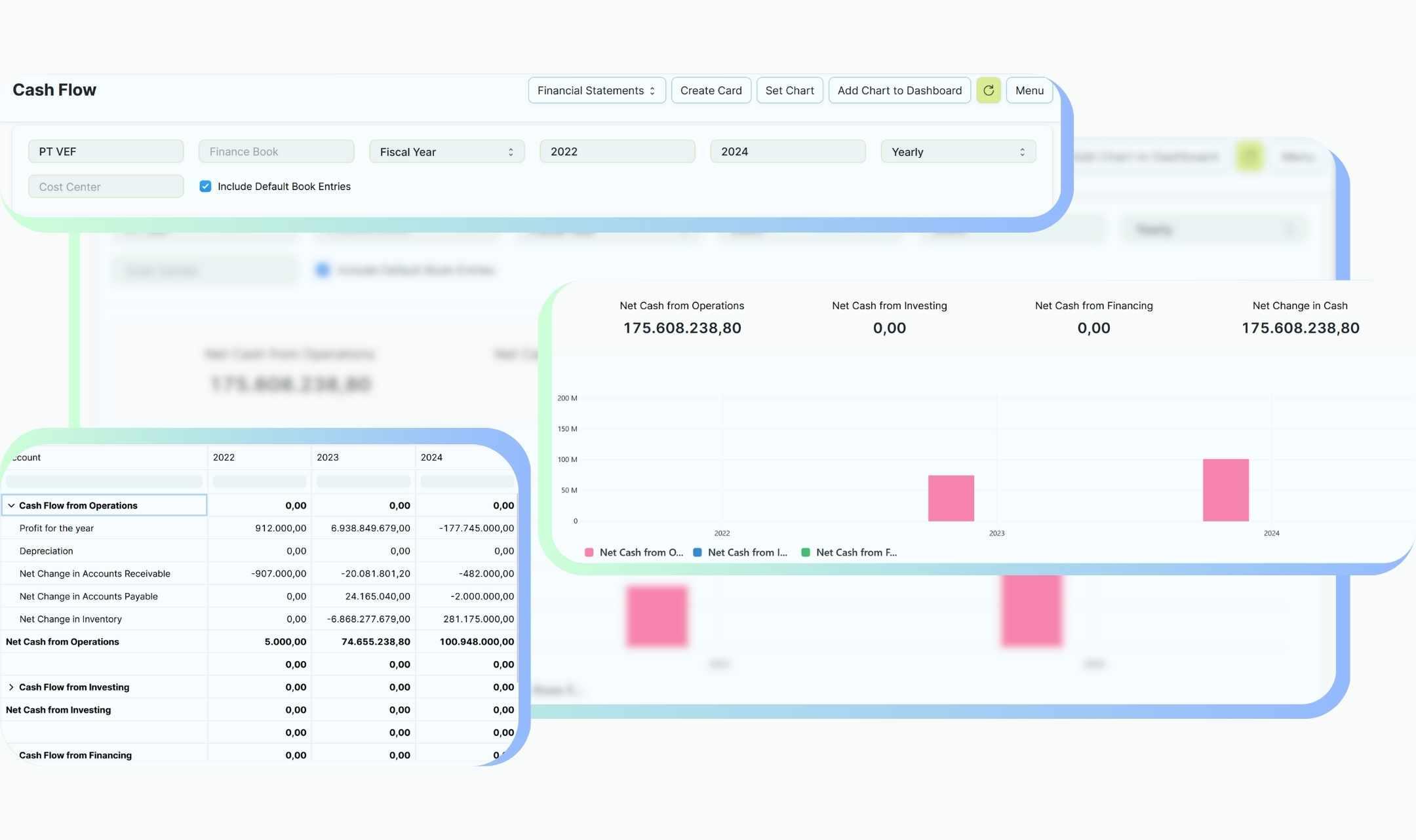
Task: Click the Cost Center input field
Action: pyautogui.click(x=106, y=186)
